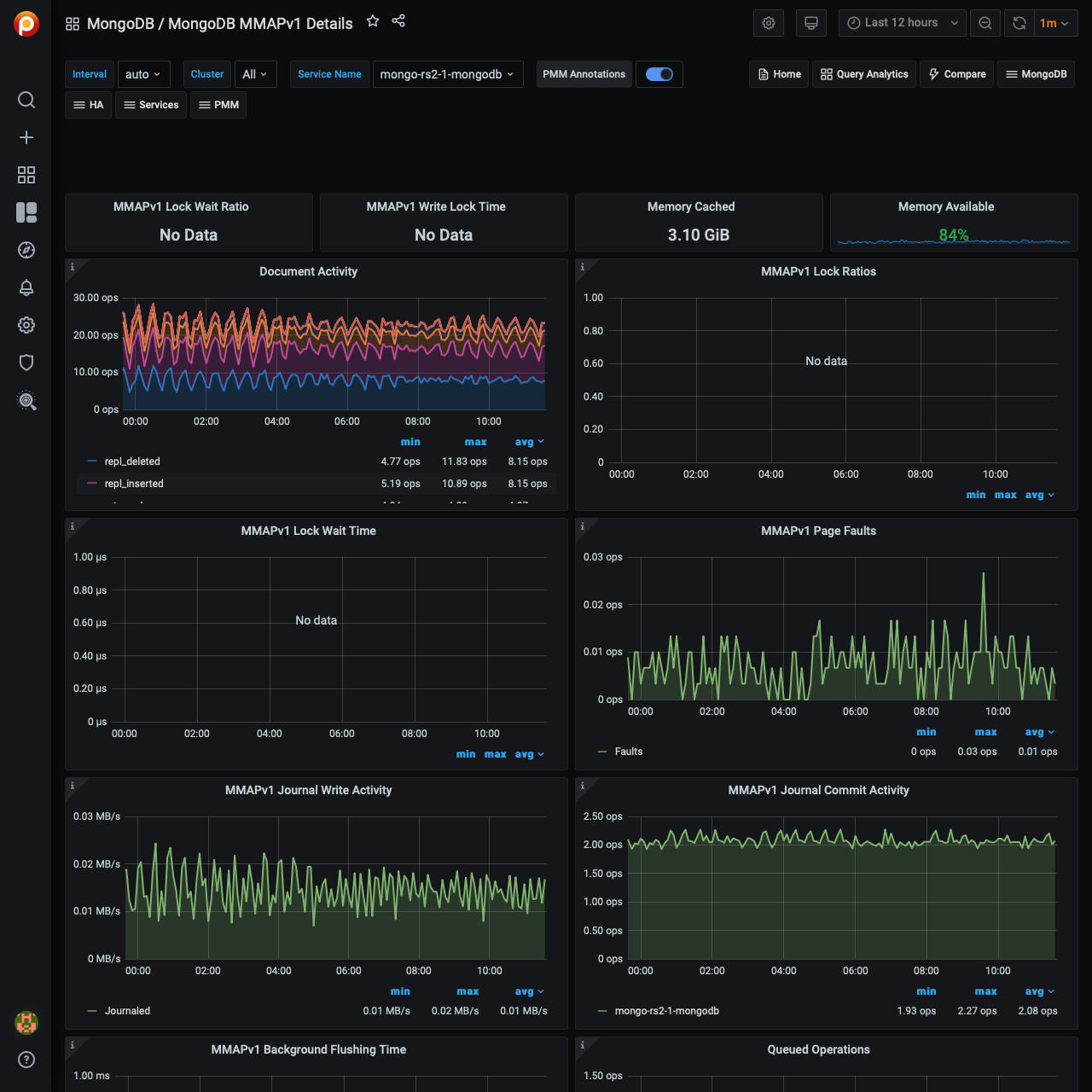
Task: Open the Service Name mongo-rs2-1-mongodb dropdown
Action: pos(447,74)
